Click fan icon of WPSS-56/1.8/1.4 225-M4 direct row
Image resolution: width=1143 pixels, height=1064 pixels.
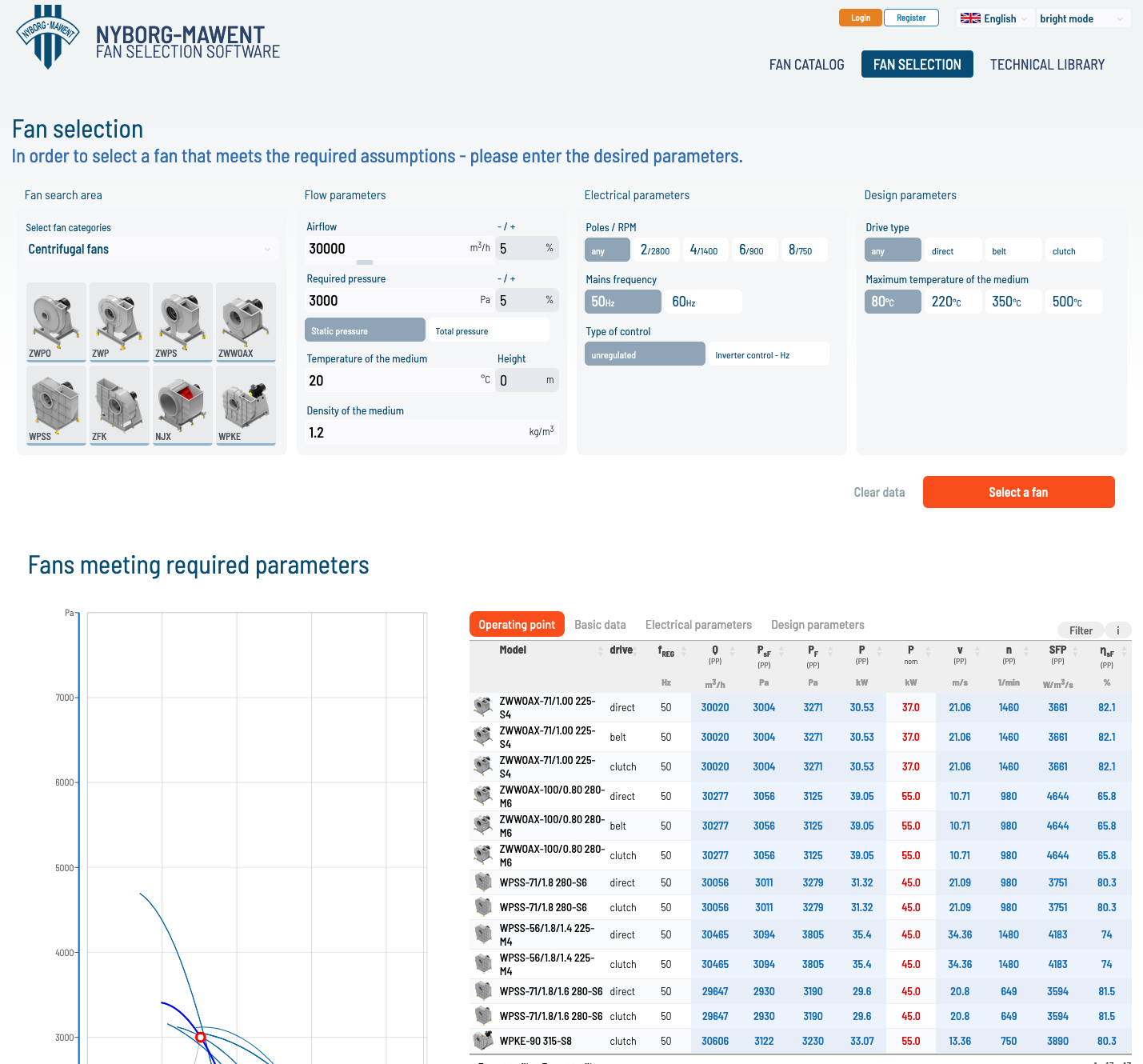[482, 934]
